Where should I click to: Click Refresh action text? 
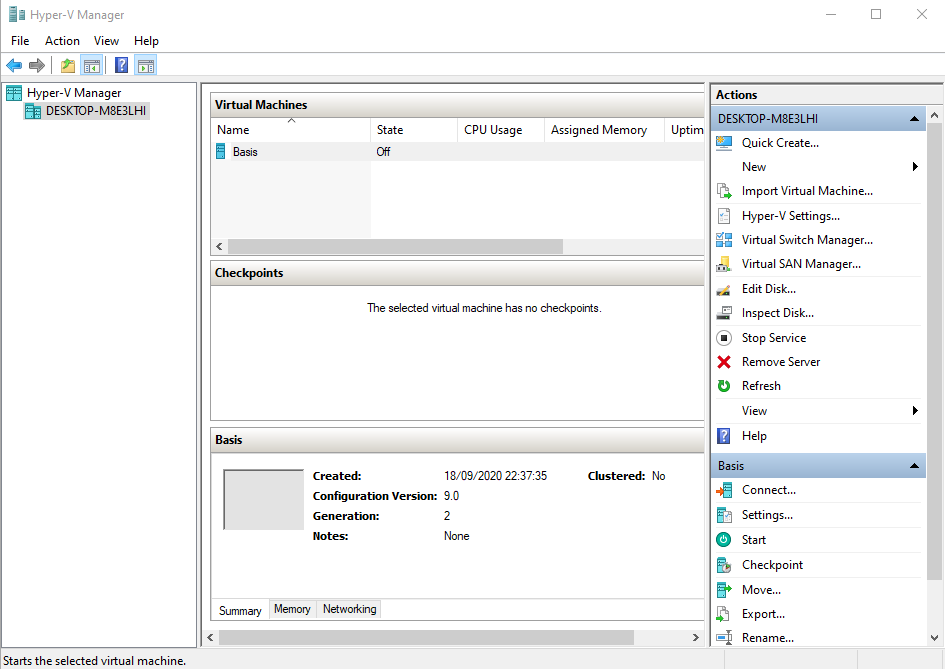pos(761,386)
